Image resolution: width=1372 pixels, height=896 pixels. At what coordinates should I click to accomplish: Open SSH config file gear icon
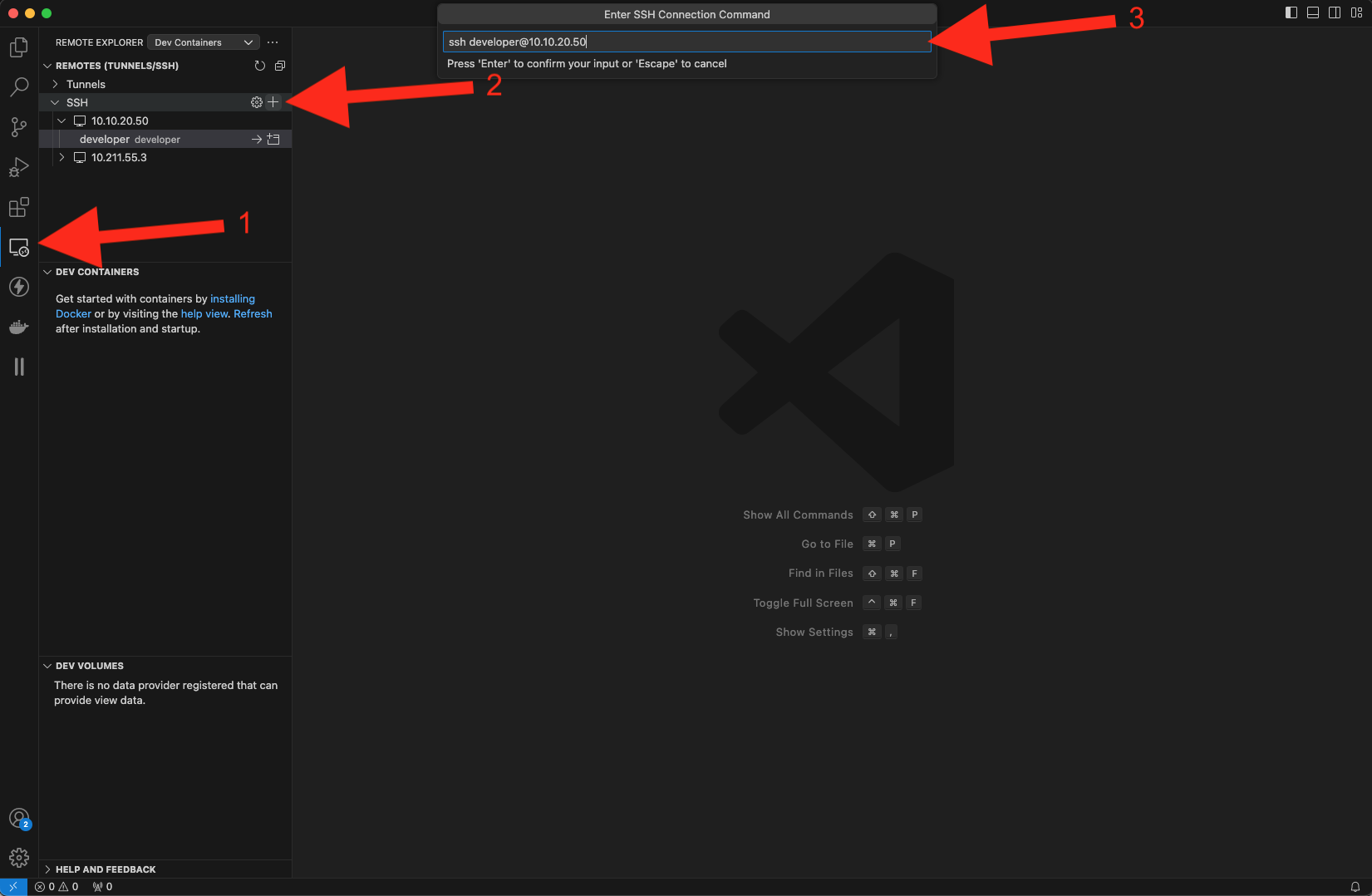[x=257, y=102]
